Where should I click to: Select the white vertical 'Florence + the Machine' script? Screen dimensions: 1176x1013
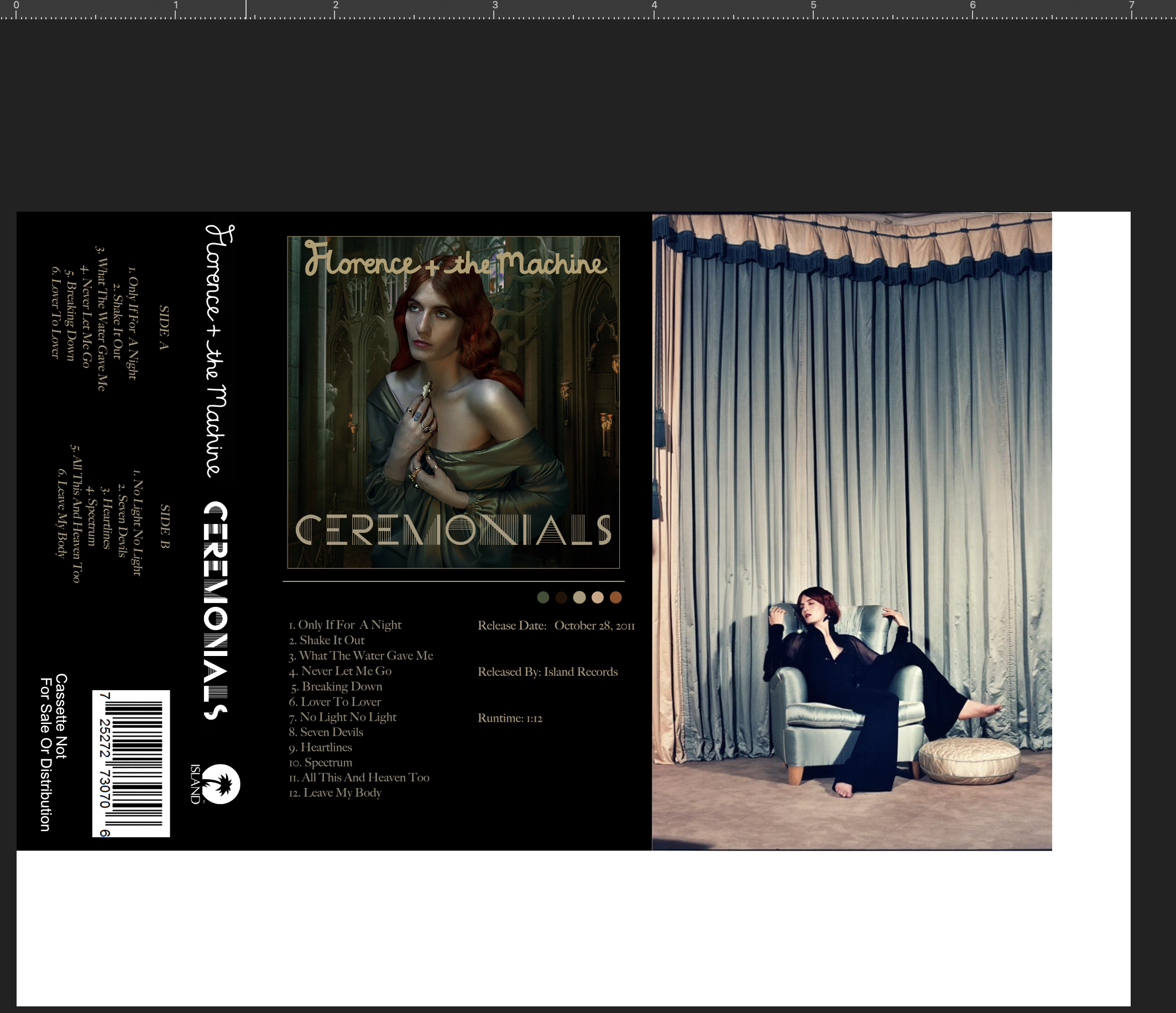pyautogui.click(x=219, y=350)
